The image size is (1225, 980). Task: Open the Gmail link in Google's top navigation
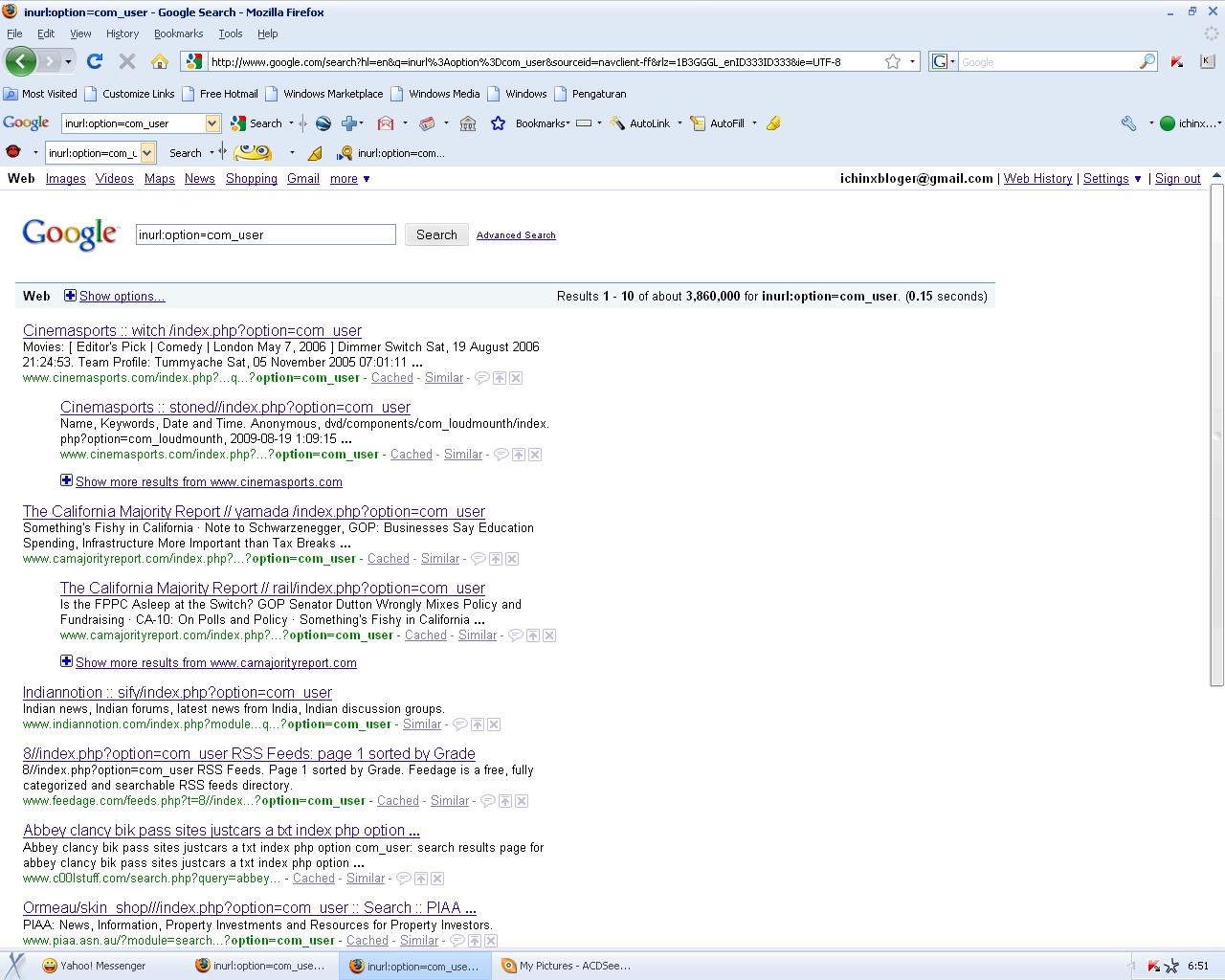pos(303,179)
